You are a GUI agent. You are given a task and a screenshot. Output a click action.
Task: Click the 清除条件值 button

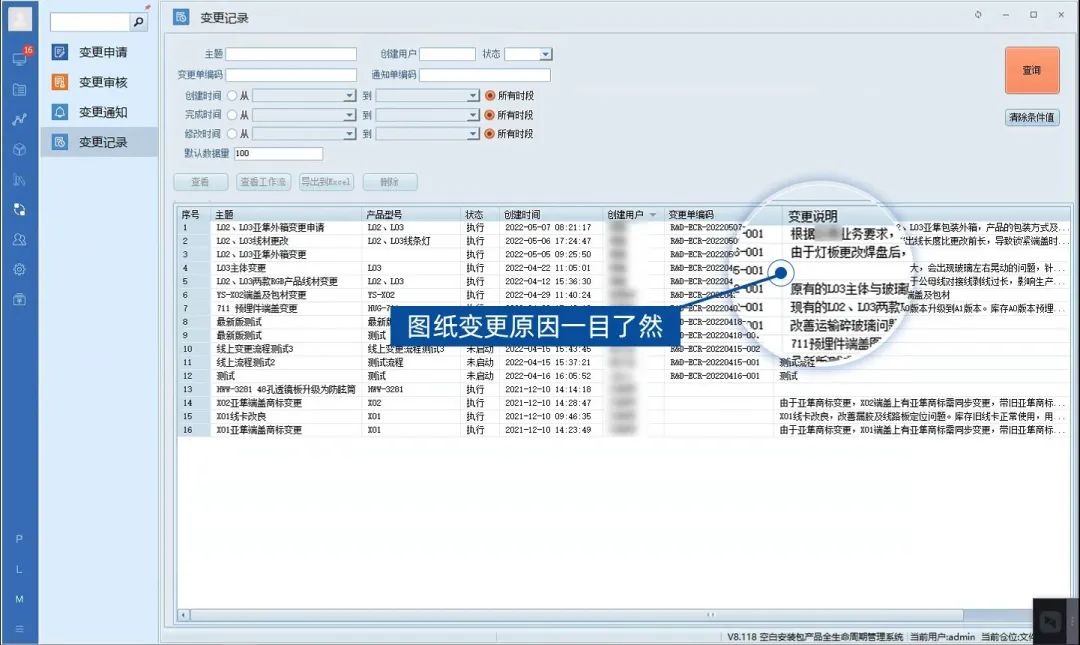tap(1032, 118)
